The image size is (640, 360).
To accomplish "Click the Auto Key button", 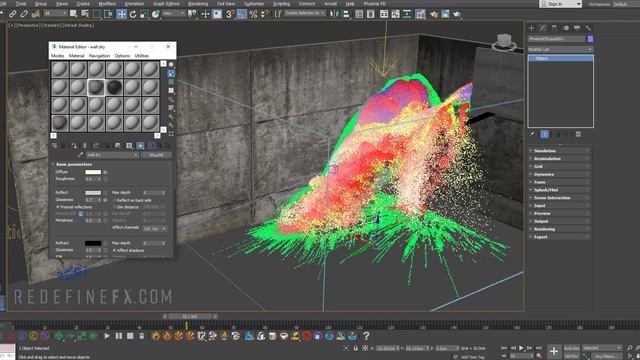I will [571, 348].
